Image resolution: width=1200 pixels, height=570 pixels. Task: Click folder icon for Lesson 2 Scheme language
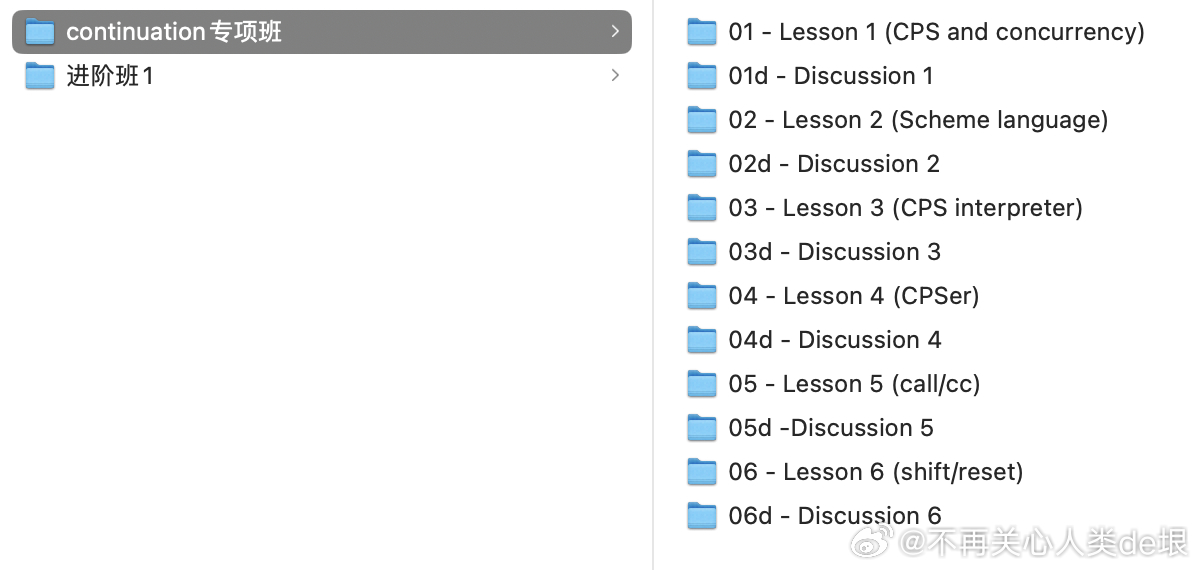click(x=702, y=120)
